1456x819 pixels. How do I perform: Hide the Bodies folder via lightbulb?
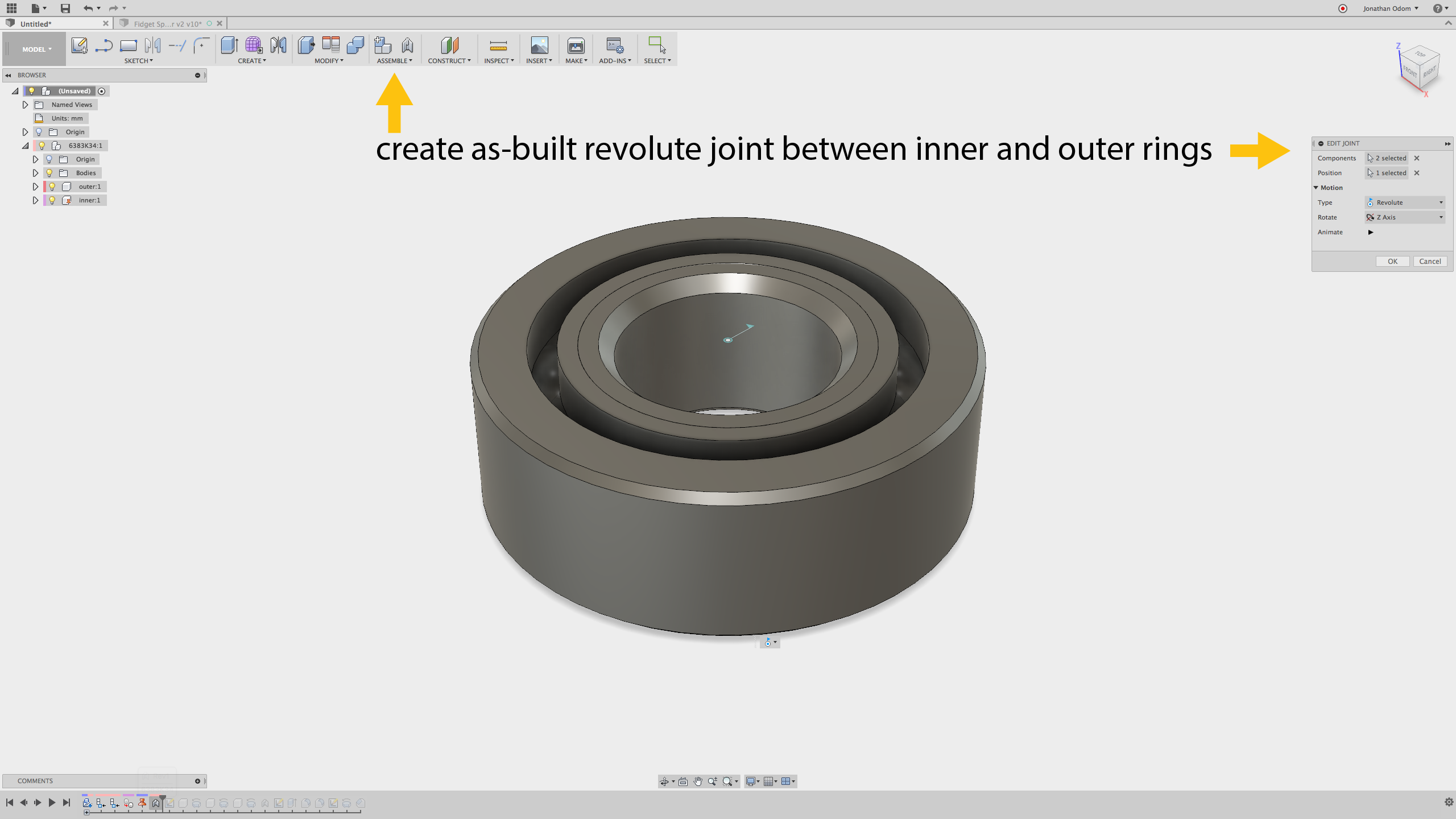49,173
